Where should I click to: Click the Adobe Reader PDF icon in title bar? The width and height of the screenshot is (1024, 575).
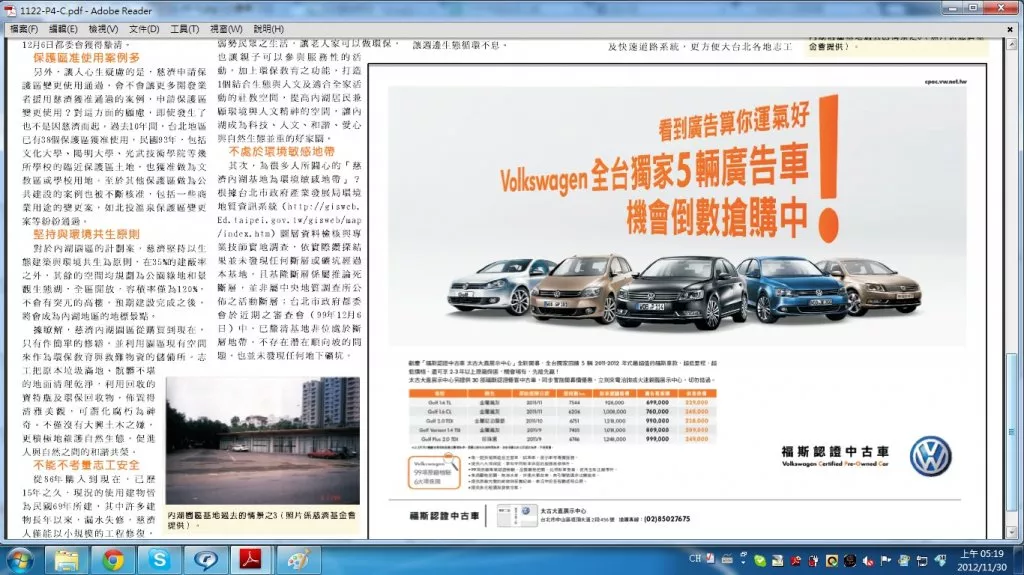coord(10,10)
